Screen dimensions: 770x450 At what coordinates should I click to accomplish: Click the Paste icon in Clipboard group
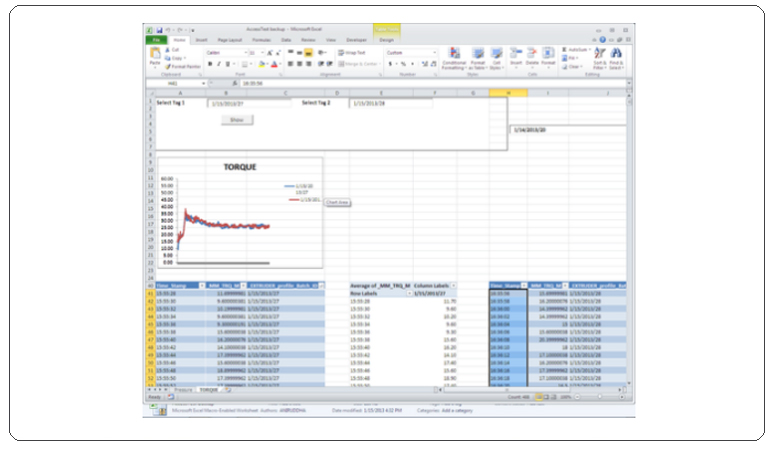click(x=155, y=55)
